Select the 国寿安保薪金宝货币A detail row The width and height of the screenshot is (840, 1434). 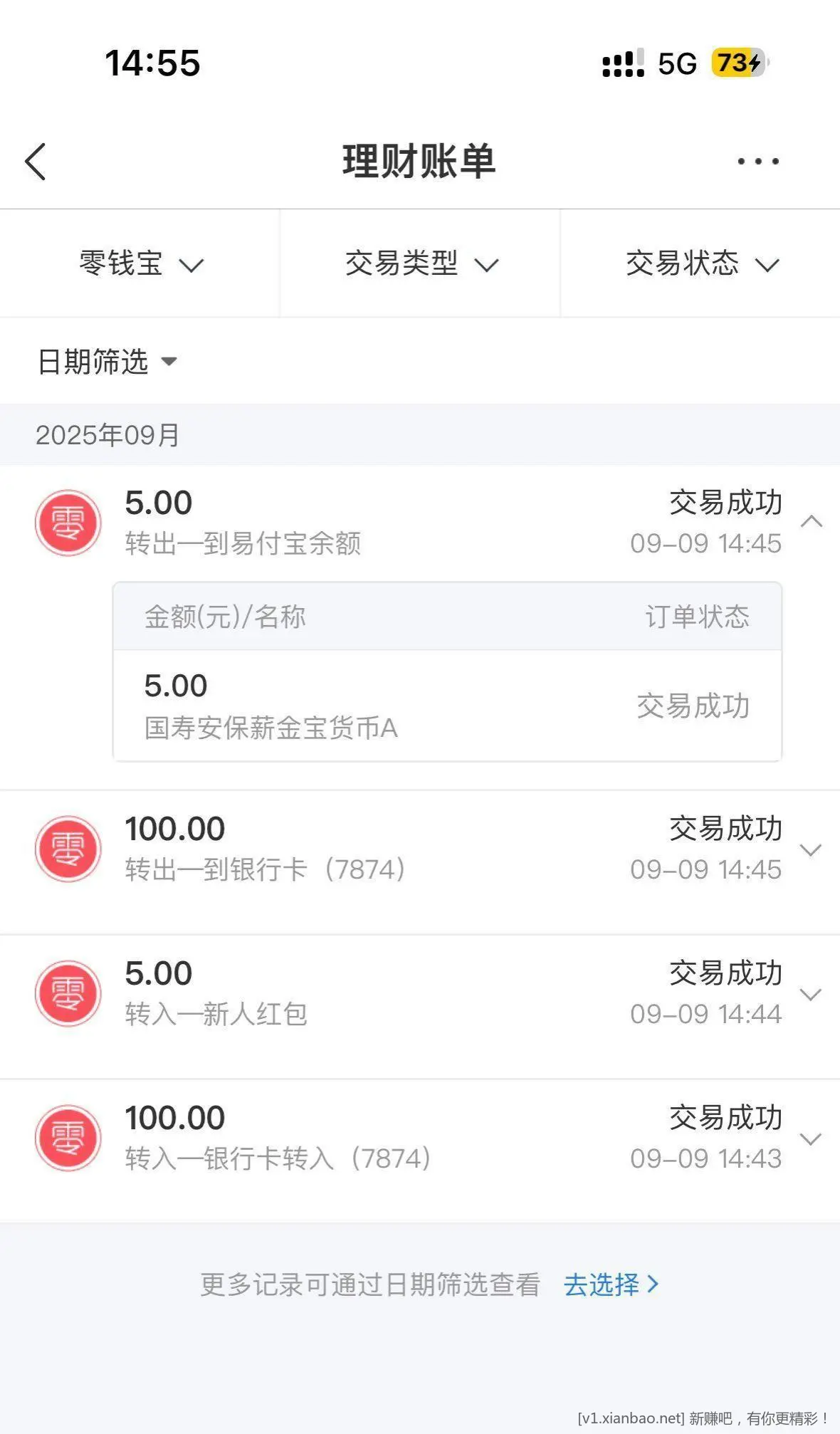pos(448,706)
